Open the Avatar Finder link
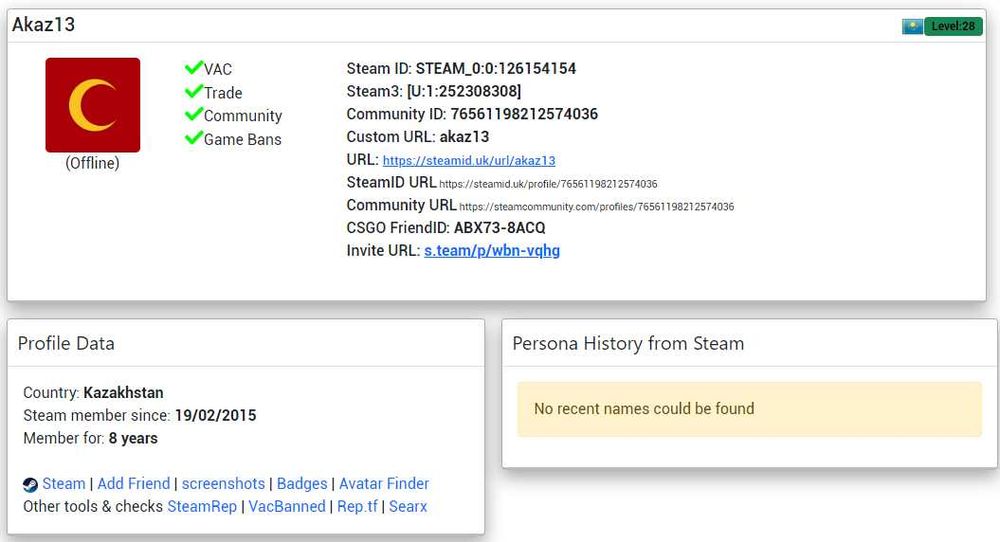Image resolution: width=1000 pixels, height=542 pixels. (384, 483)
